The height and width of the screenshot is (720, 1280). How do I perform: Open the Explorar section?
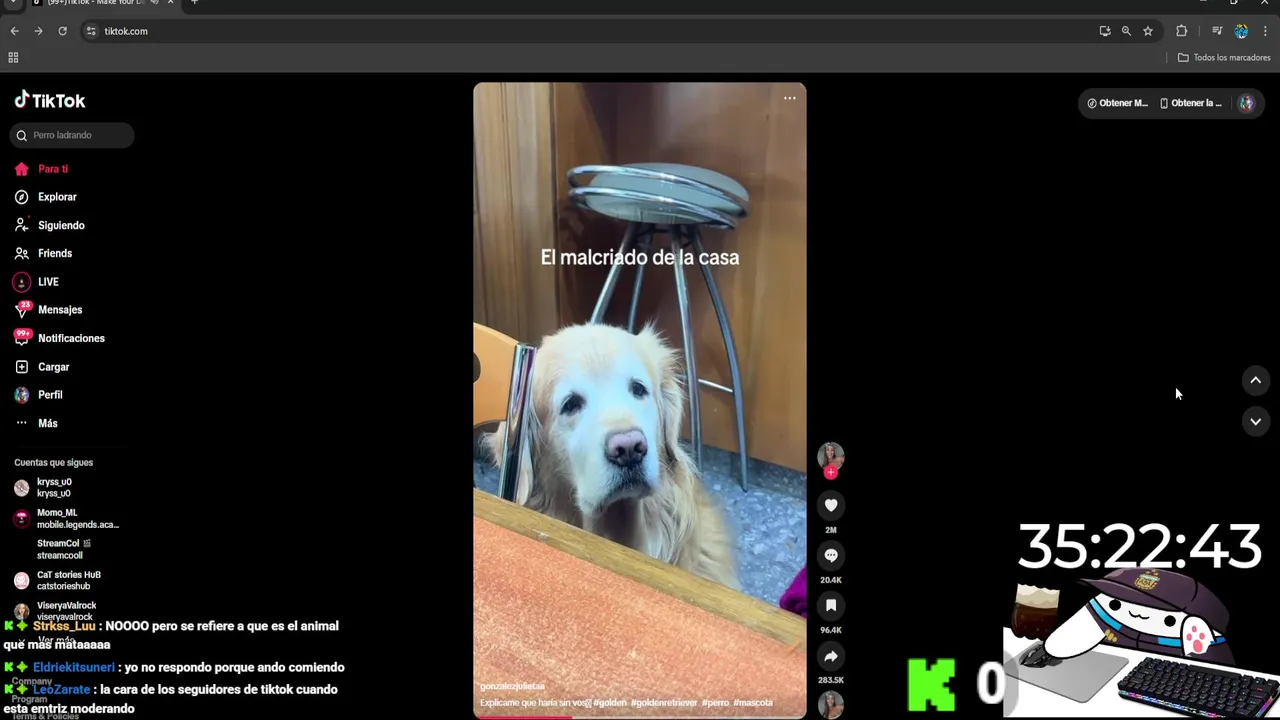(46, 197)
